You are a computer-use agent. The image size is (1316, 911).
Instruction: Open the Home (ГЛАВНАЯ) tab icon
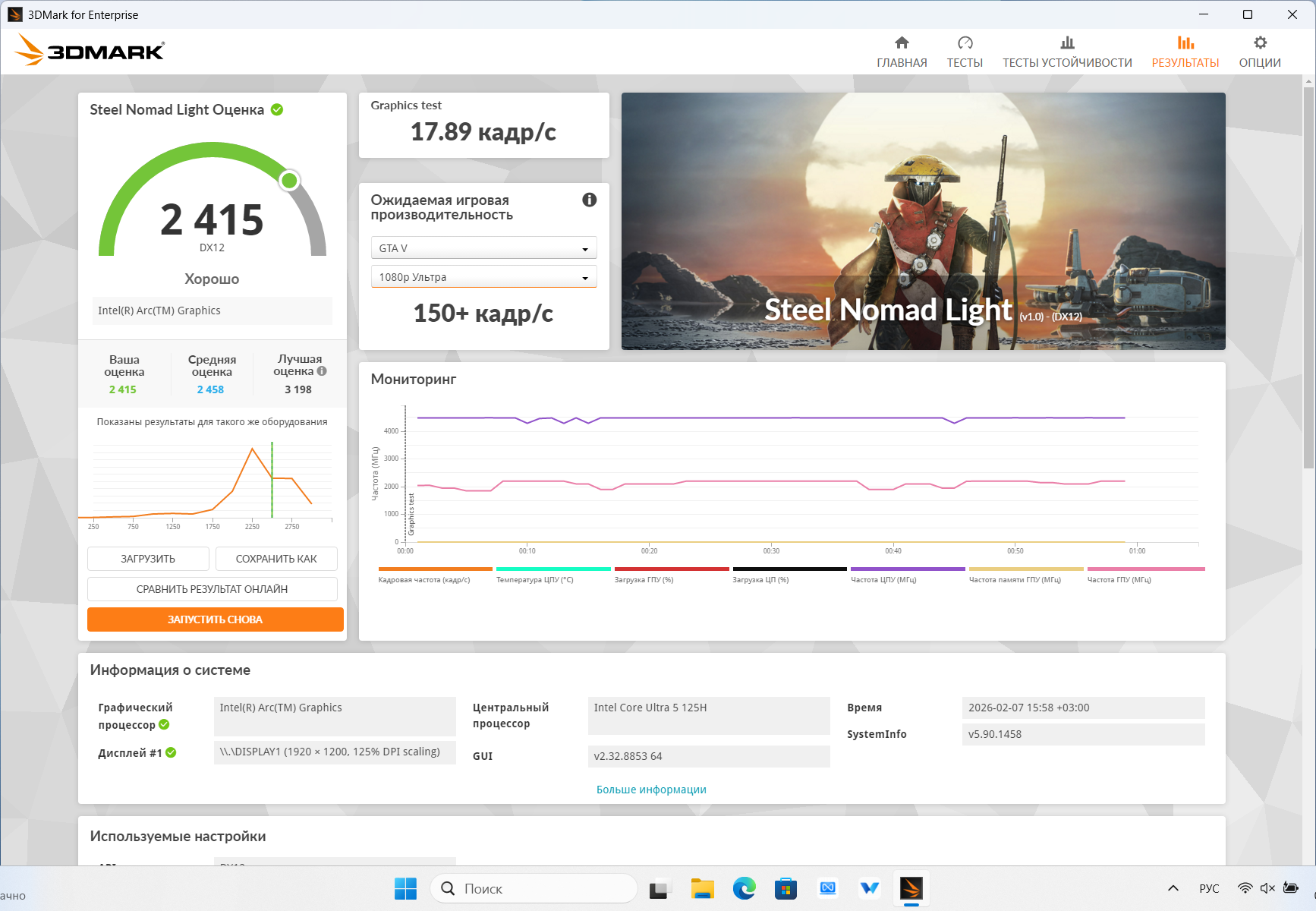pyautogui.click(x=902, y=43)
